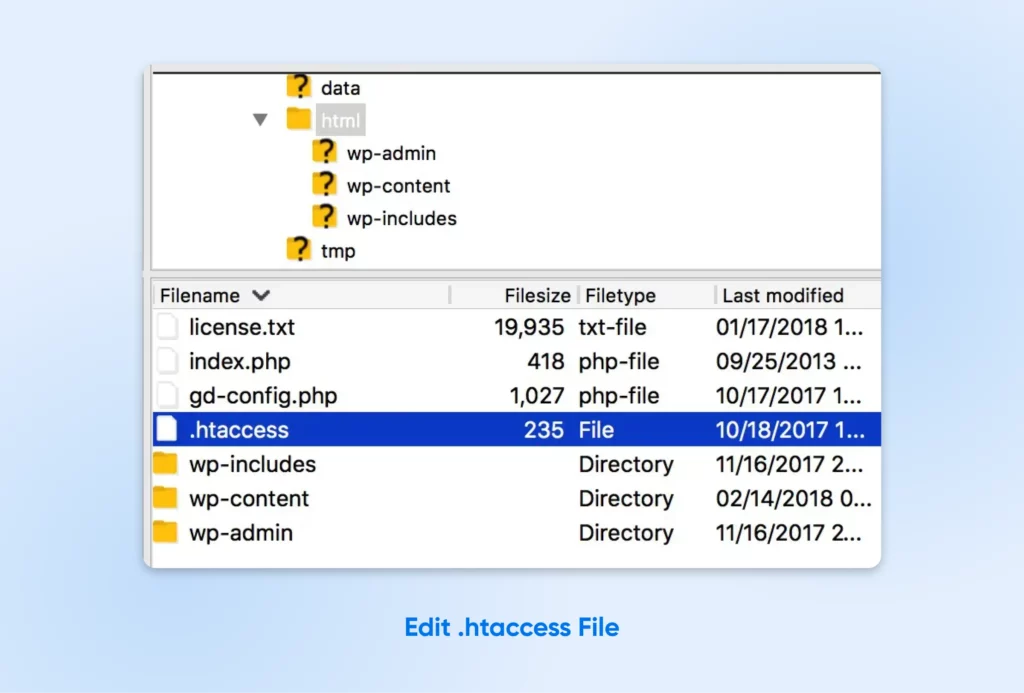Click the File type cell of .htaccess
Image resolution: width=1024 pixels, height=693 pixels.
(x=596, y=430)
